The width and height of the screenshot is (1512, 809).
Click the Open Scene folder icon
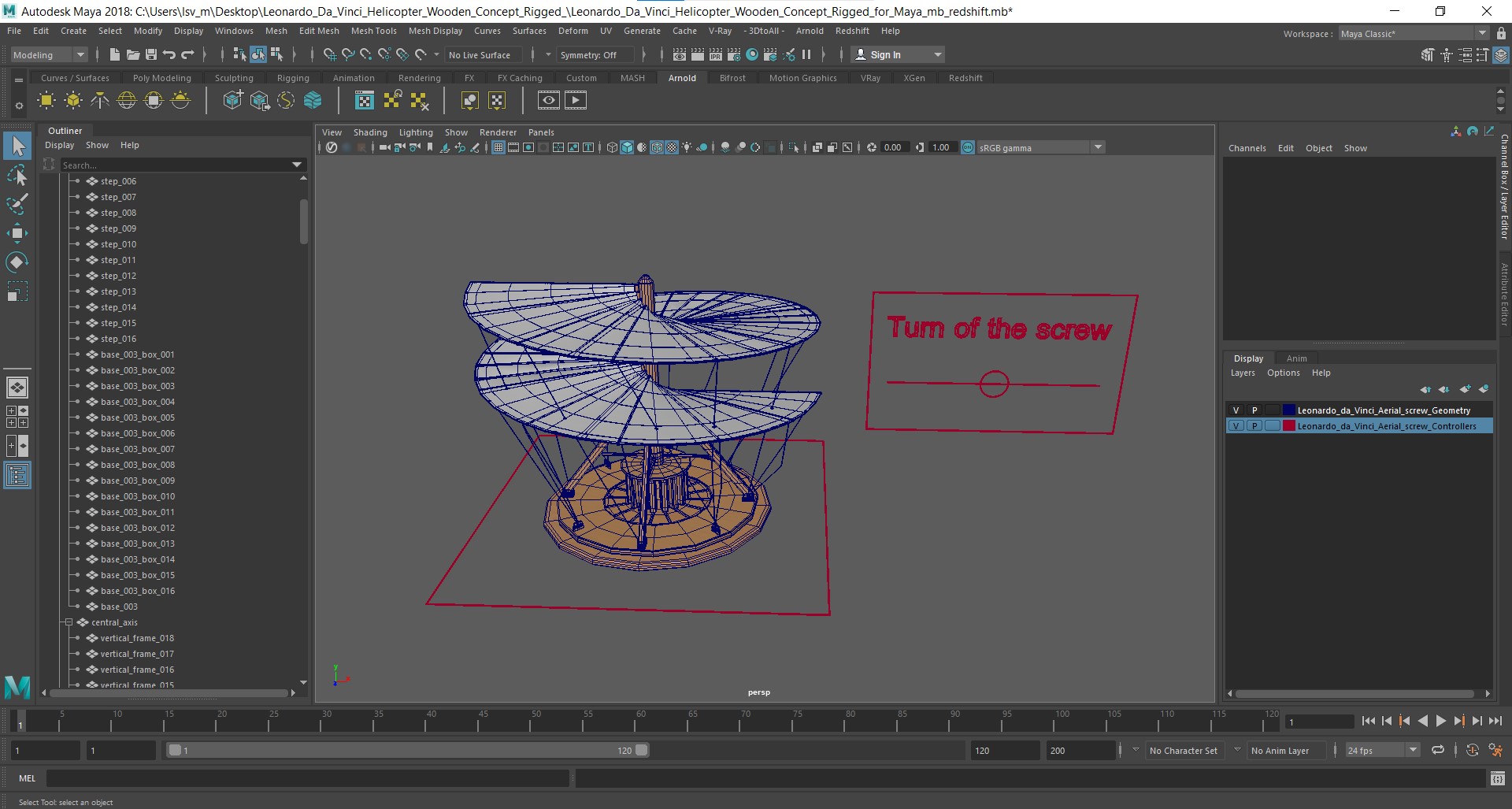132,54
